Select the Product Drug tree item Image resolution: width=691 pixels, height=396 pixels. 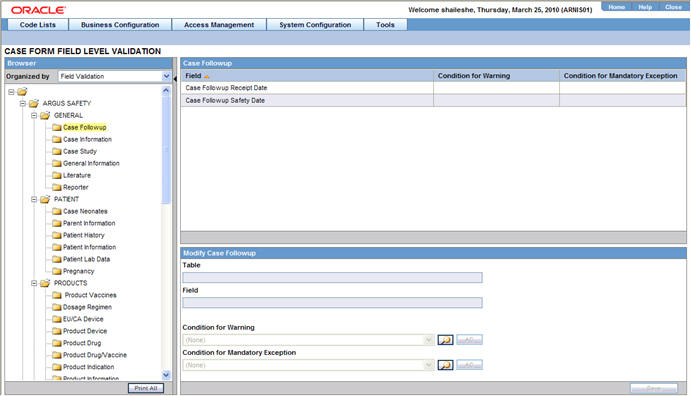click(x=82, y=343)
